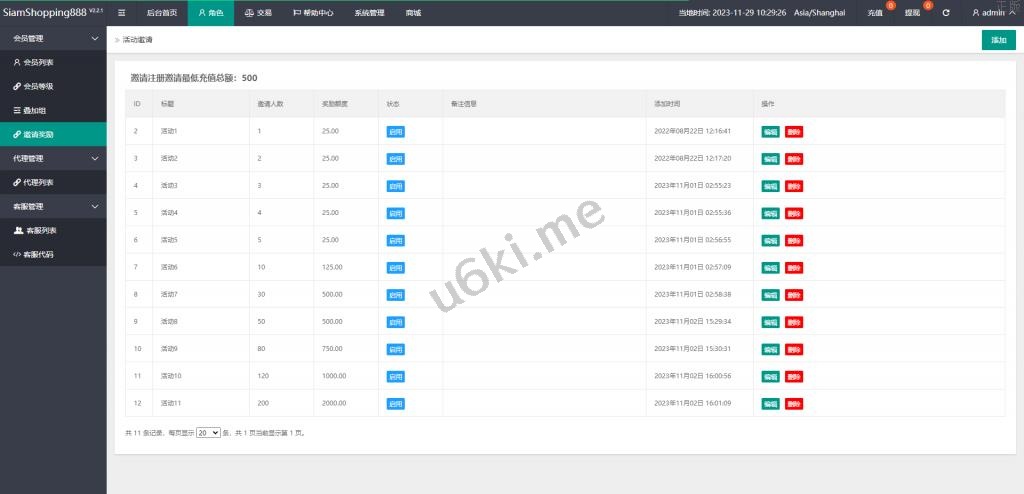The height and width of the screenshot is (494, 1024).
Task: Edit 活动8 using the 编辑 button
Action: point(770,322)
